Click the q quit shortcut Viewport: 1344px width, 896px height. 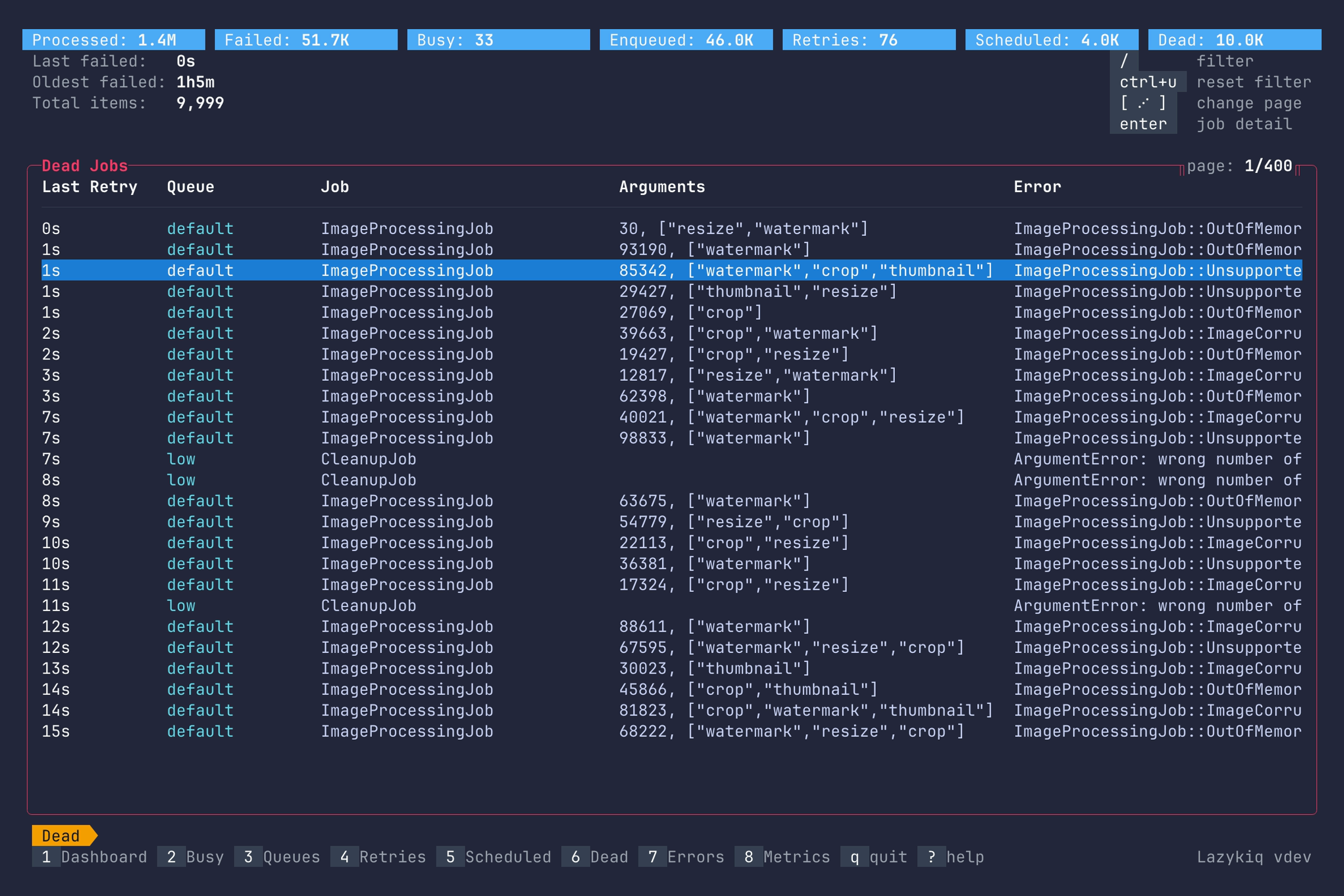(x=874, y=857)
